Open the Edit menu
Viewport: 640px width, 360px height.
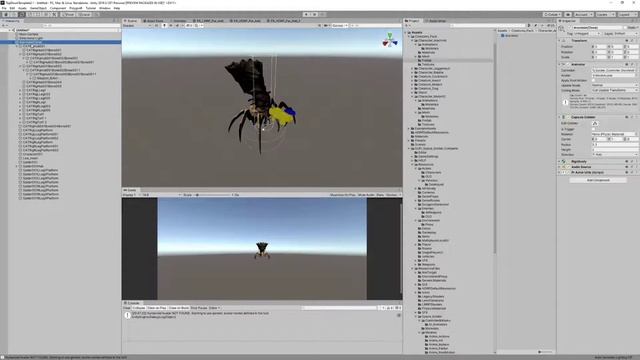pyautogui.click(x=12, y=8)
